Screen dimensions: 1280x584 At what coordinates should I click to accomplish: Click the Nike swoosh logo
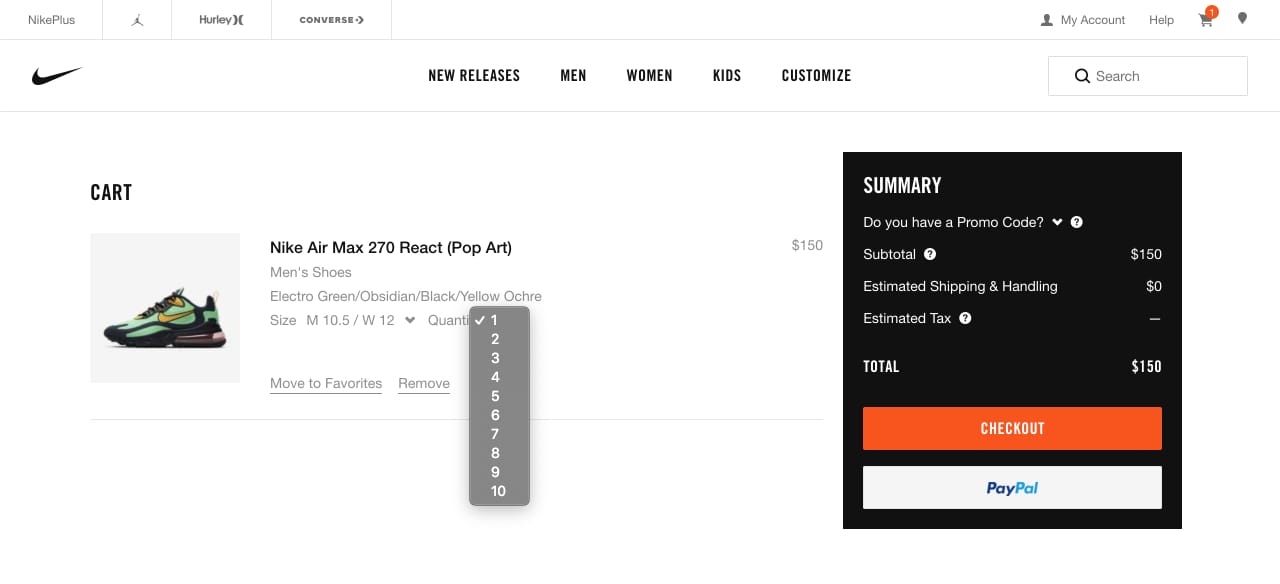56,76
